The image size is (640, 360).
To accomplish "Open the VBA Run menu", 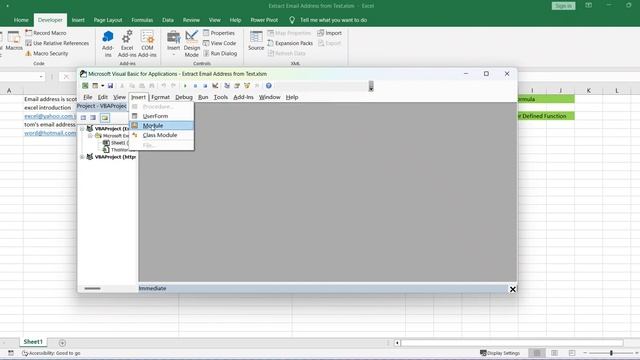I will pyautogui.click(x=203, y=97).
